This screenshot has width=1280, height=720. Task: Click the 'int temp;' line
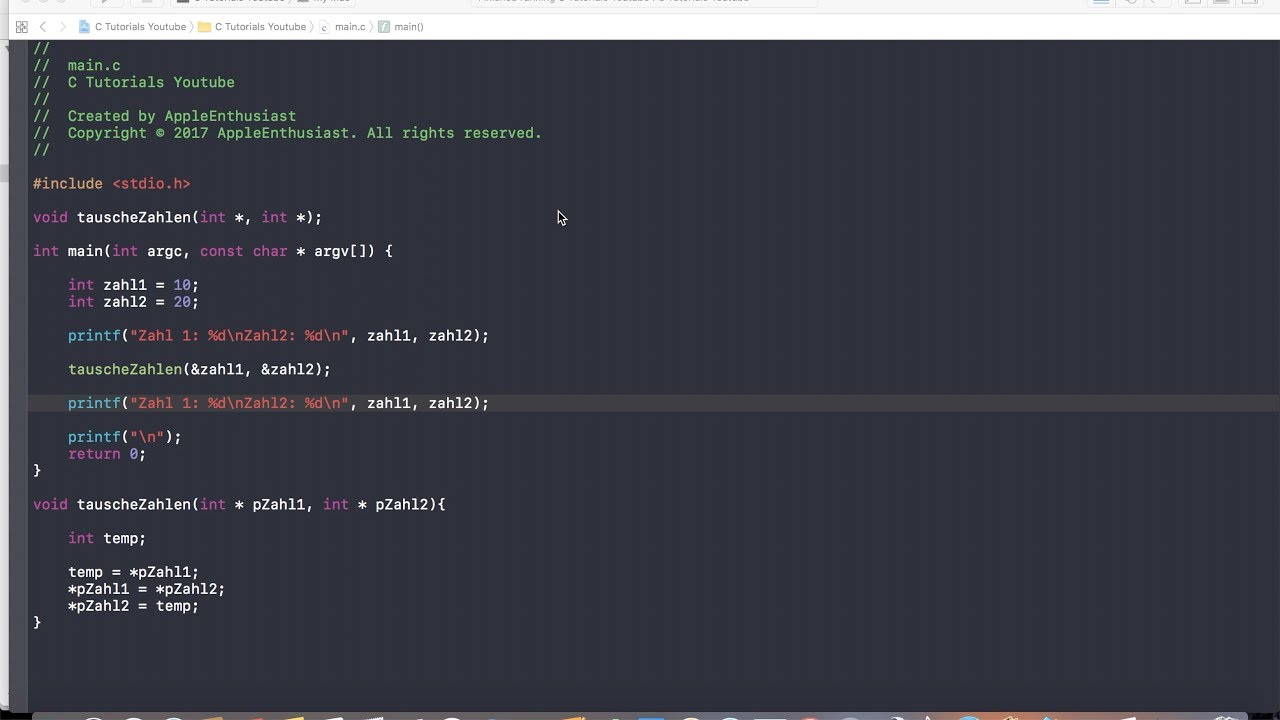point(107,539)
